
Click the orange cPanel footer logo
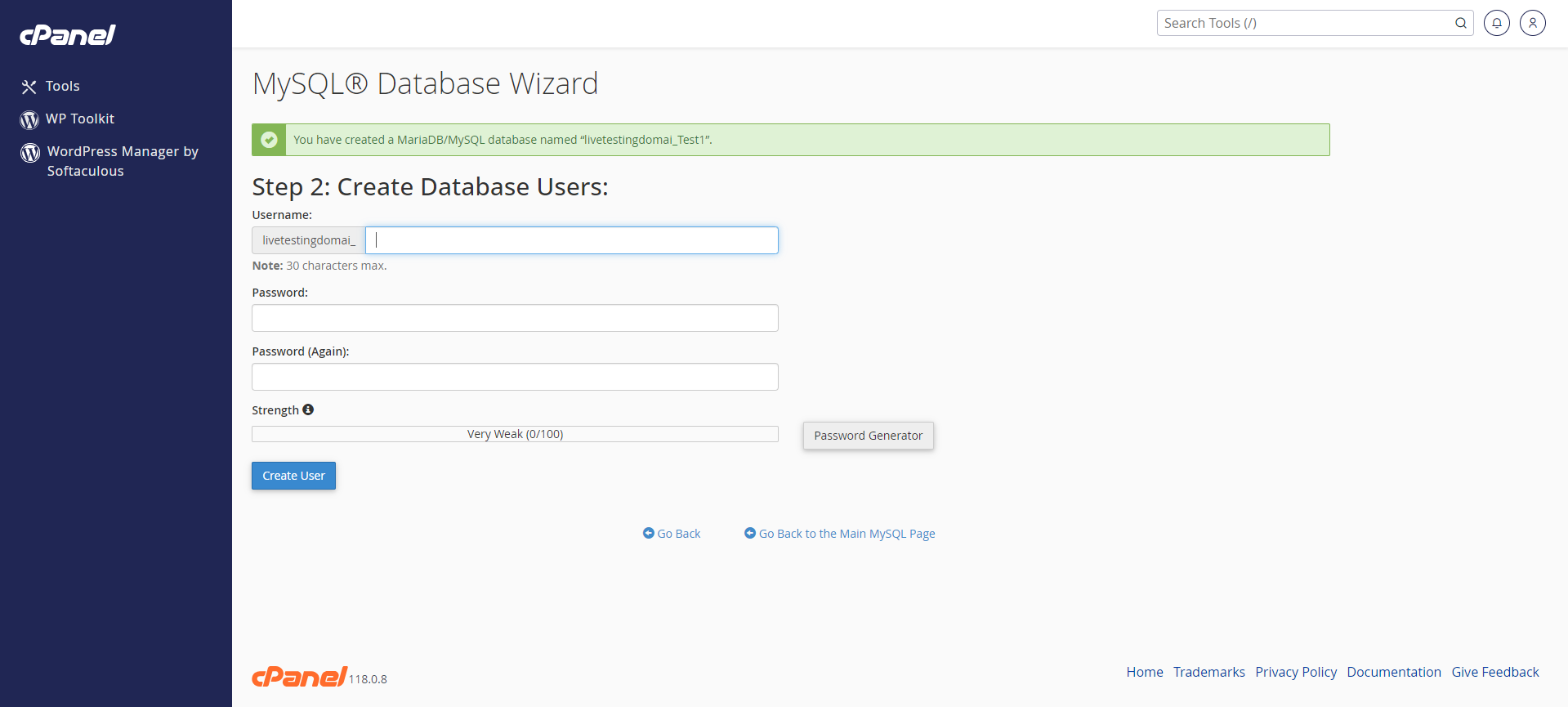point(300,676)
